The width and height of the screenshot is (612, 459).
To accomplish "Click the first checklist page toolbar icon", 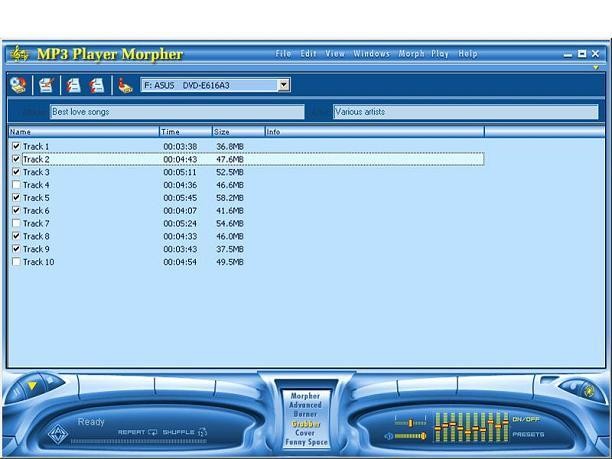I will [73, 85].
